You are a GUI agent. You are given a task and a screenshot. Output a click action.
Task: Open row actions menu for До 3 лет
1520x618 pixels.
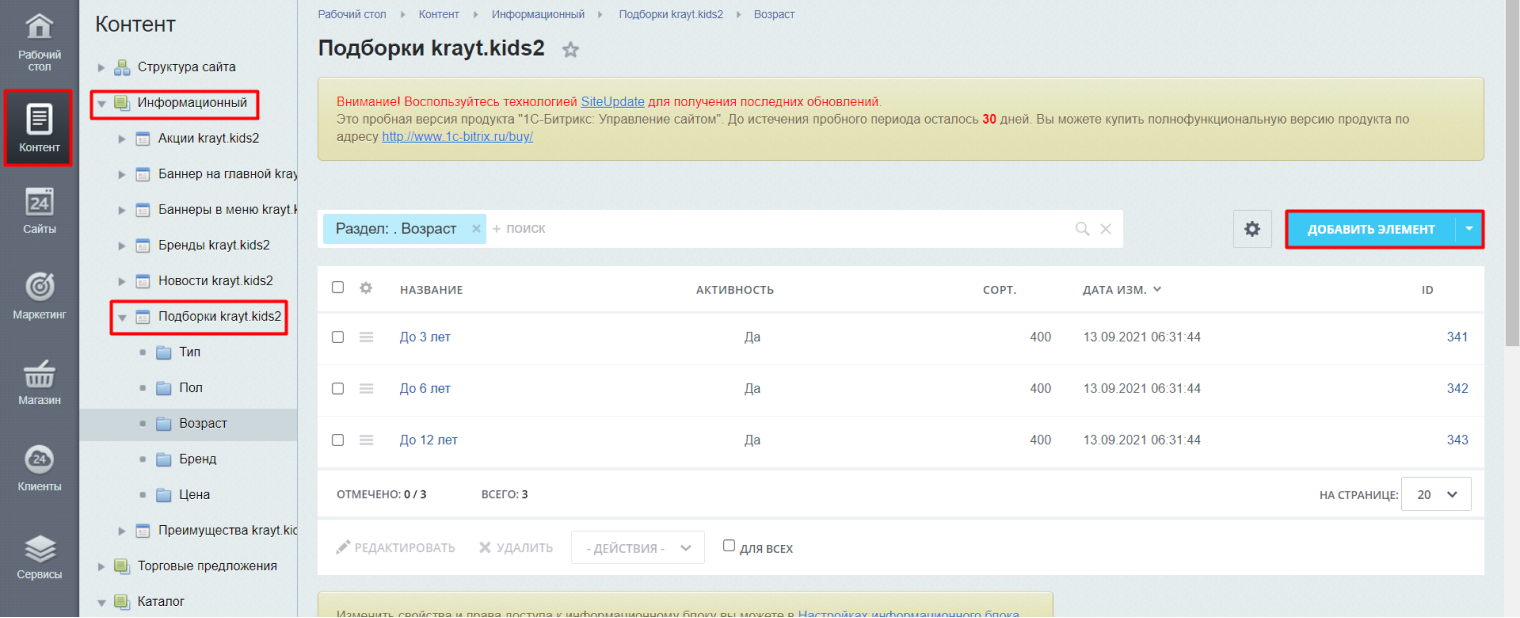(366, 337)
